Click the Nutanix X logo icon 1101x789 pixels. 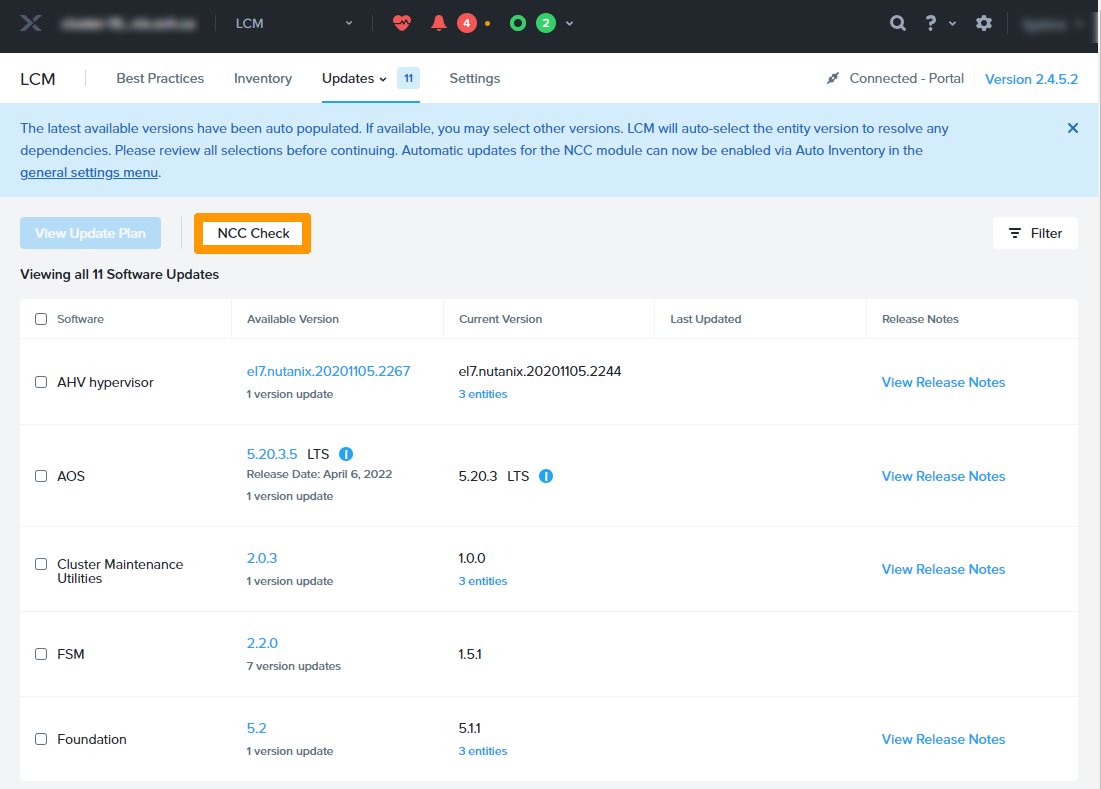[x=31, y=23]
